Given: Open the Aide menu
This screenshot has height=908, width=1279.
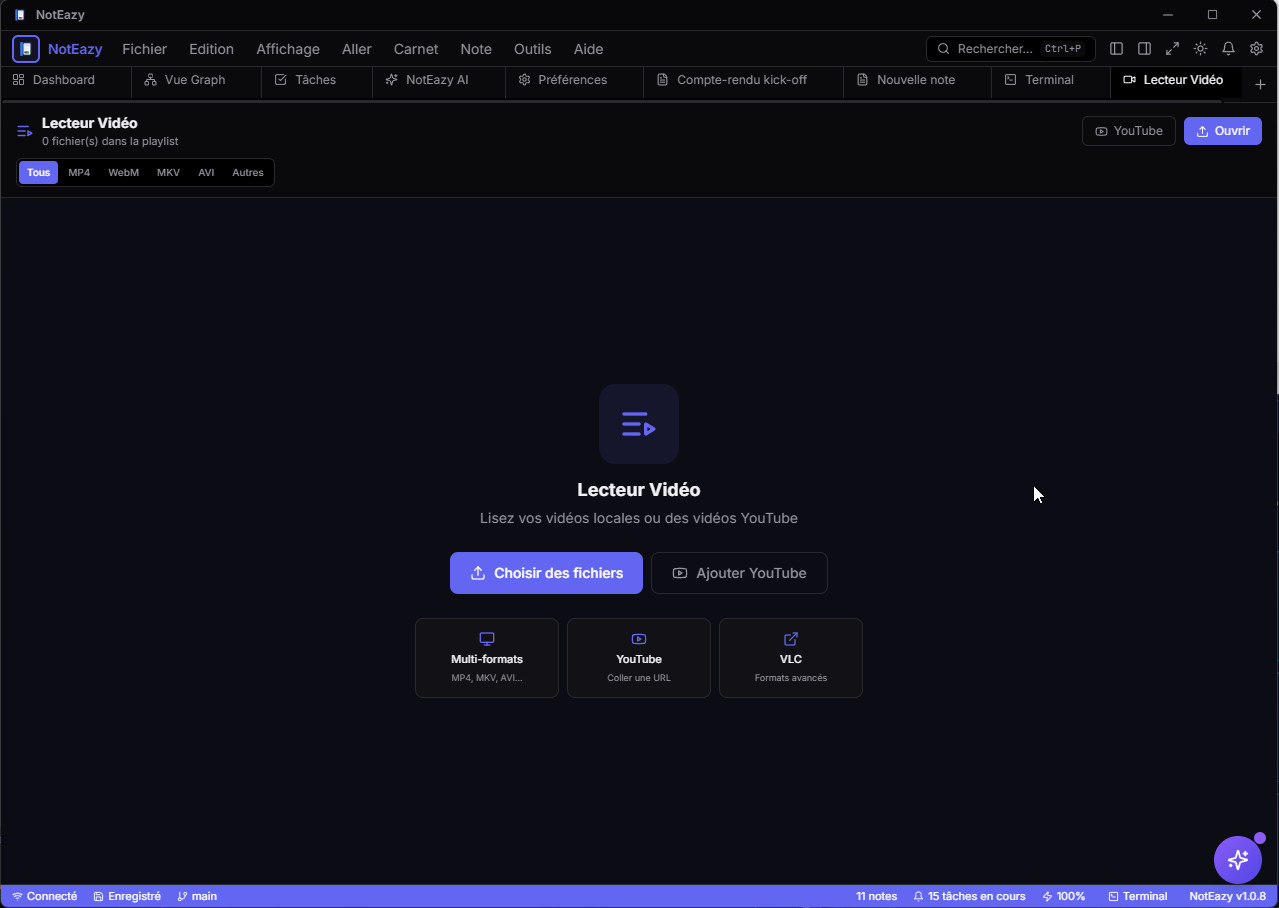Looking at the screenshot, I should coord(589,49).
